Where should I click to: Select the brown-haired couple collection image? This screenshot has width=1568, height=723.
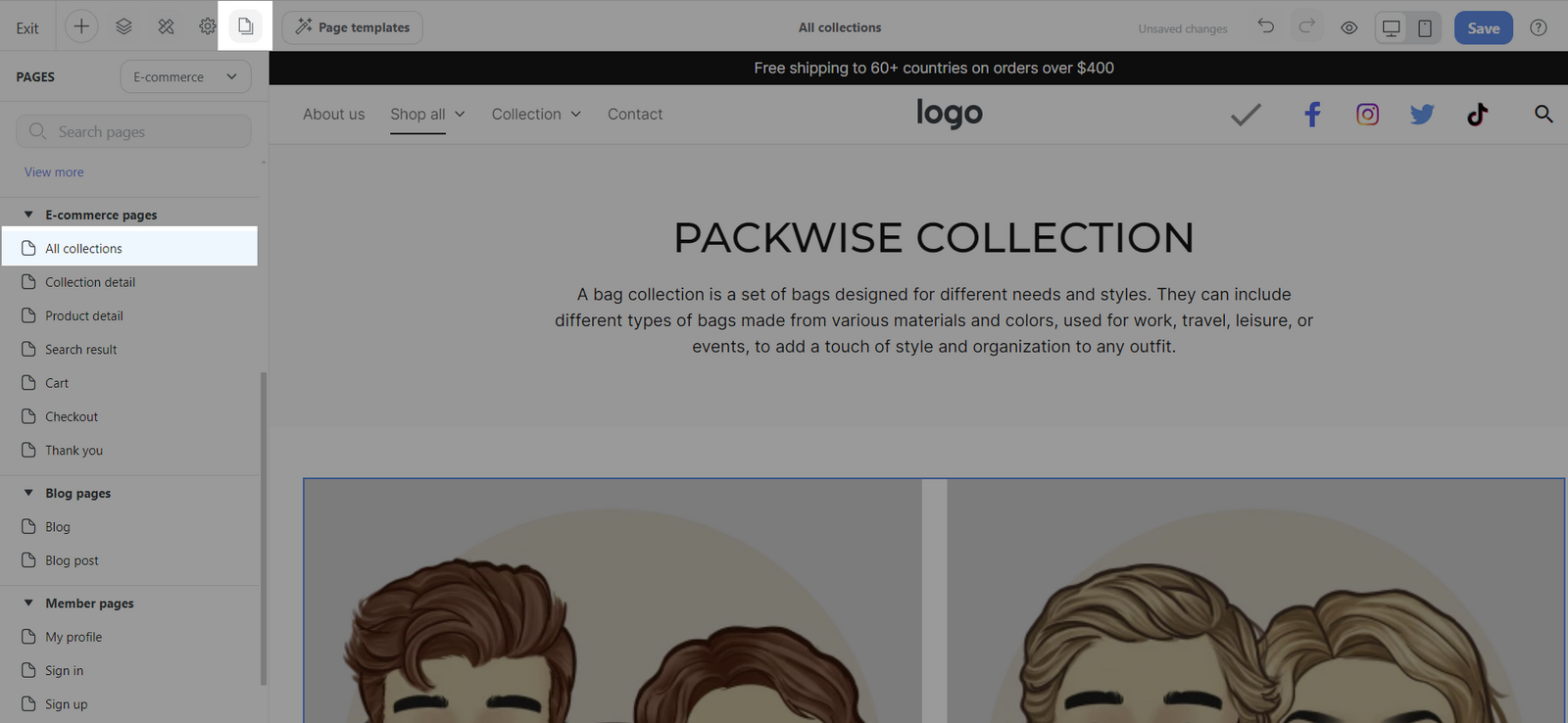612,601
